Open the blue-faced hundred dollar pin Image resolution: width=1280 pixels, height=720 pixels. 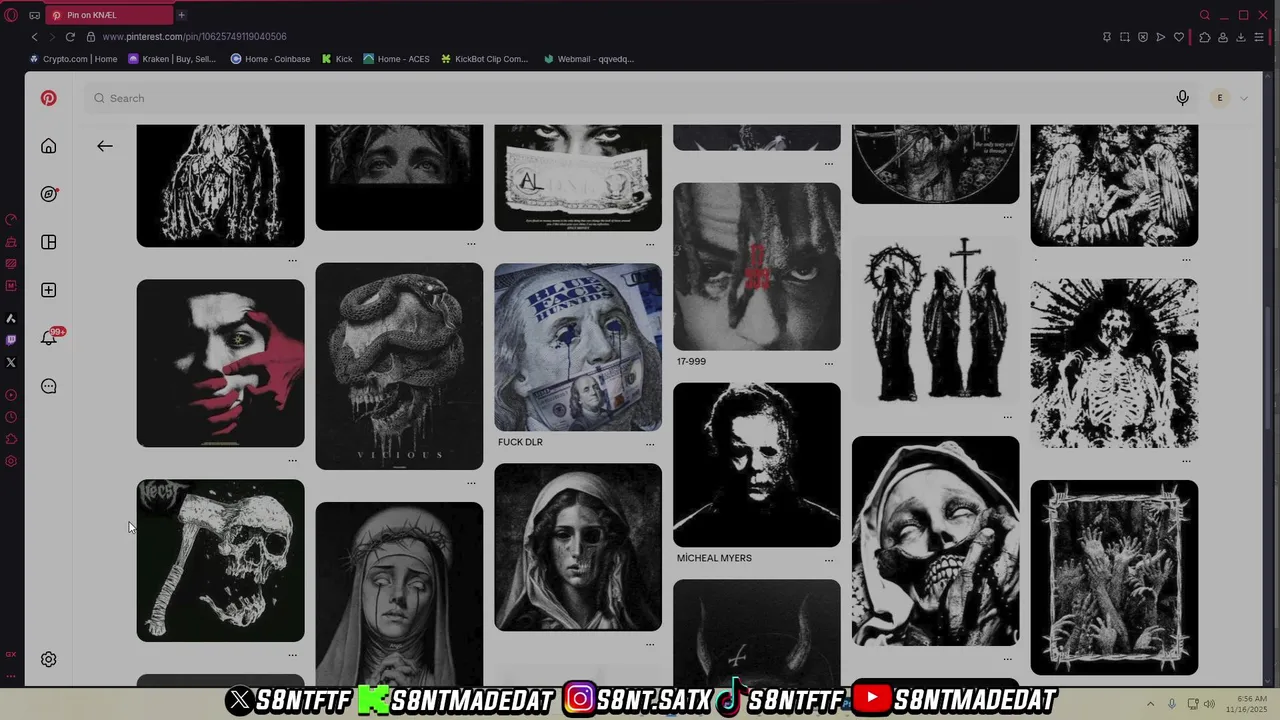tap(578, 347)
